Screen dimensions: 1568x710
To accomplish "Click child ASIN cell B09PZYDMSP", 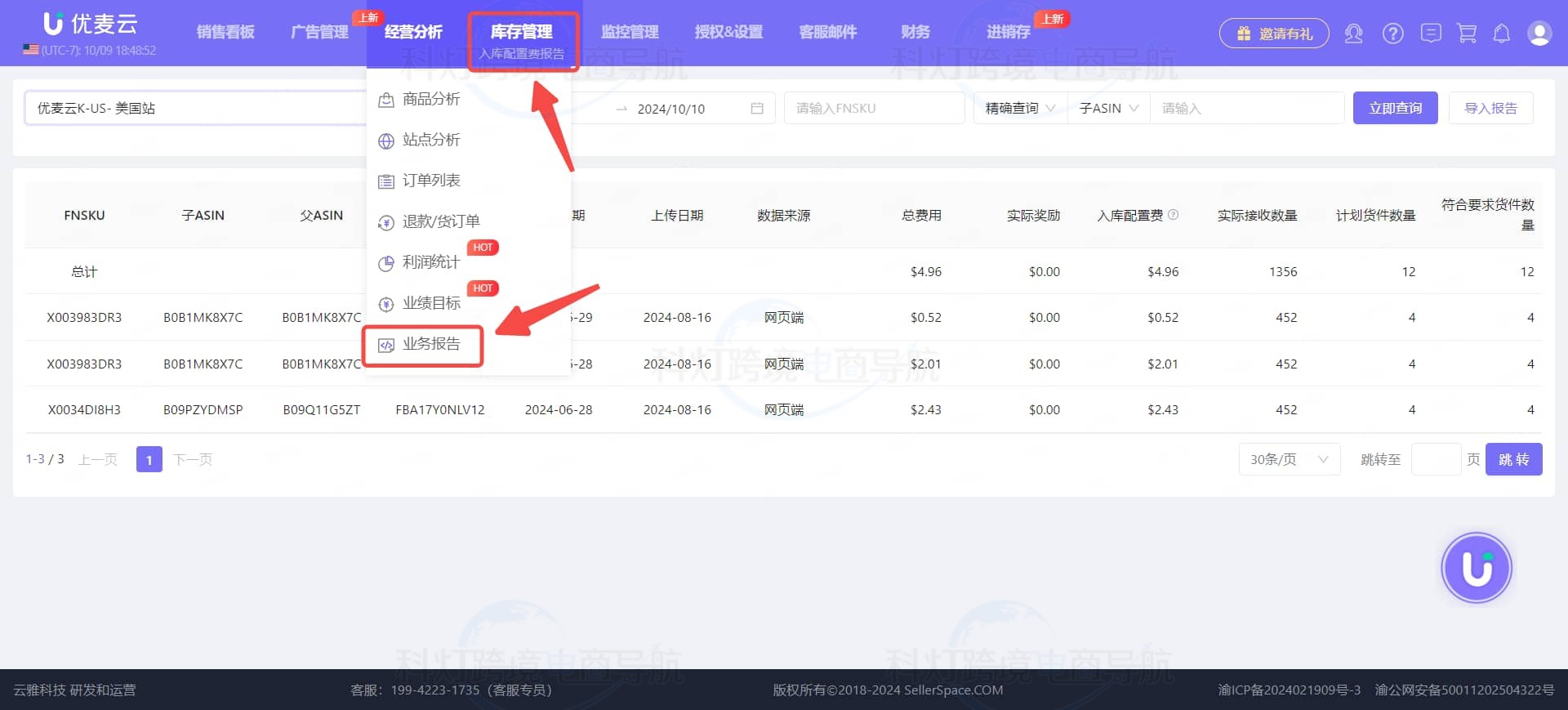I will tap(203, 409).
